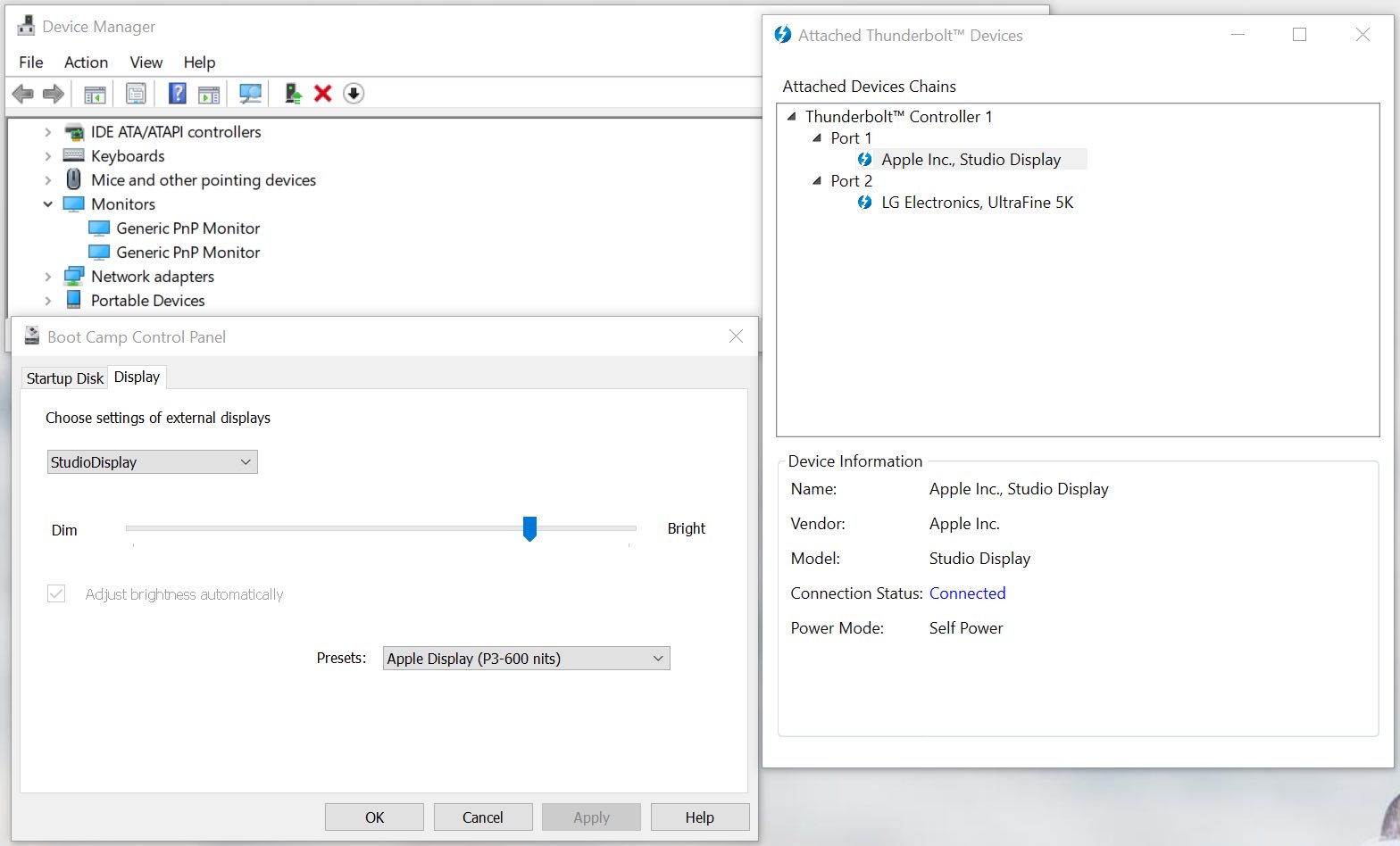
Task: Click the brightness slider thumb
Action: click(529, 528)
